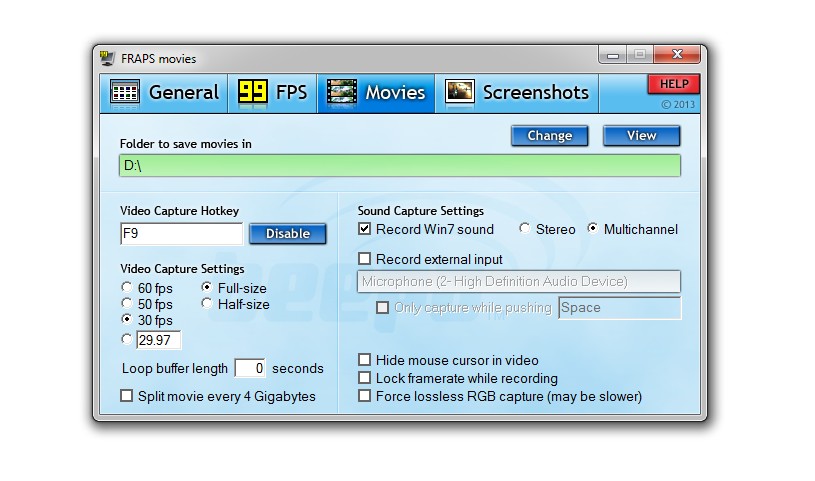Toggle Only capture while pushing checkbox

pos(383,307)
